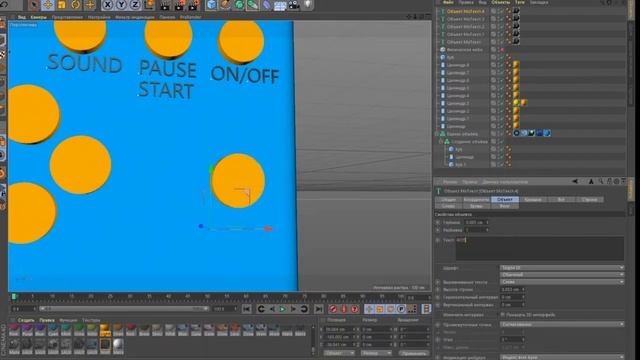Collapse the Булева объектов tree node
The image size is (640, 360).
(437, 134)
